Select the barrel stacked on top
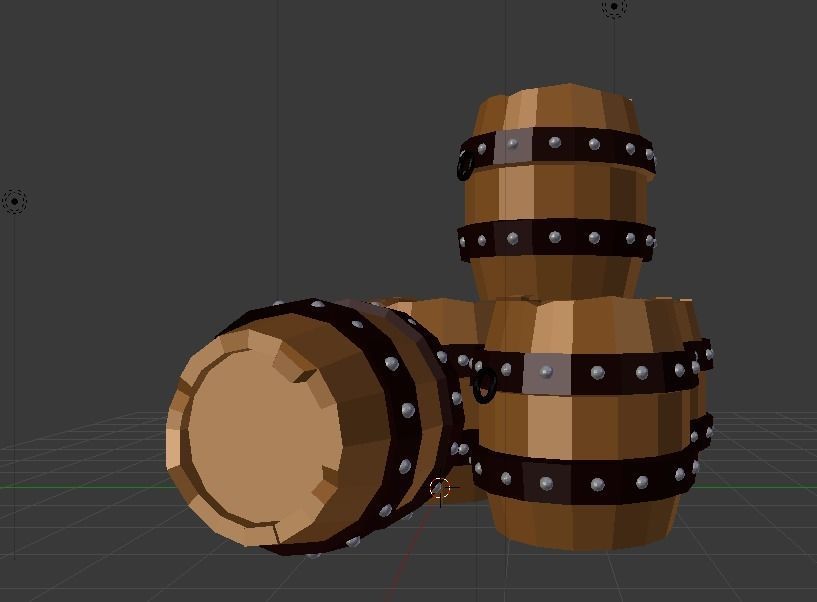 (556, 193)
